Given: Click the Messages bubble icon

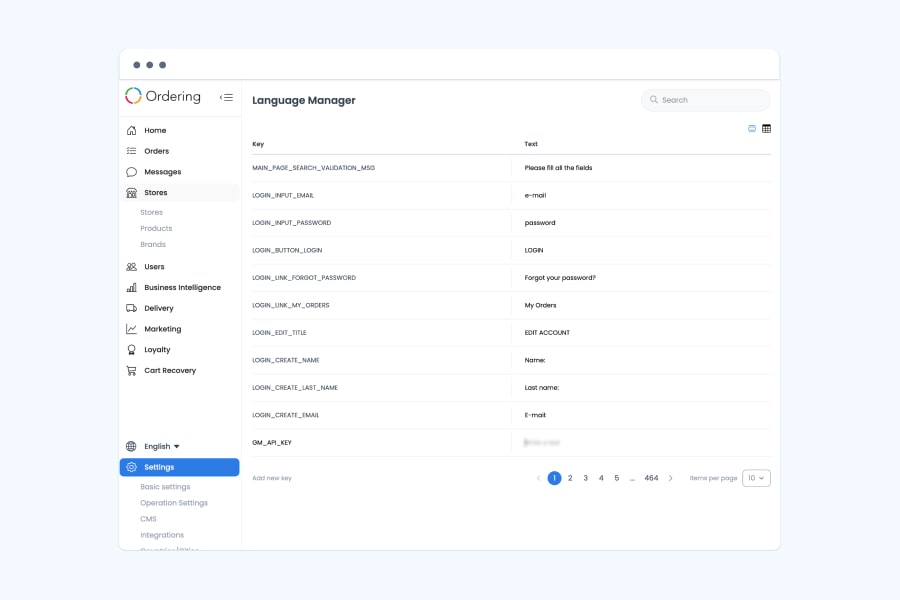Looking at the screenshot, I should click(131, 172).
